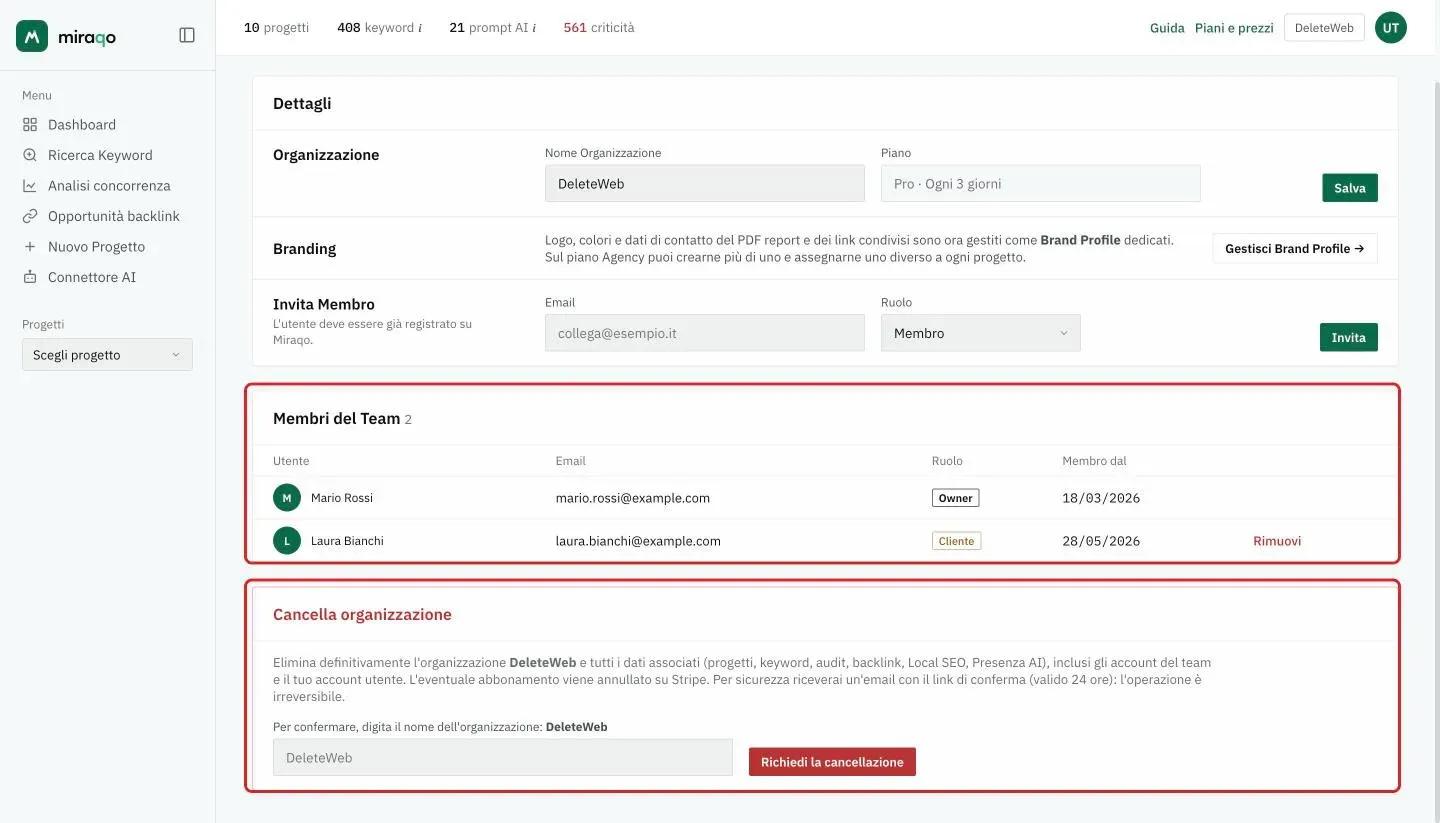The height and width of the screenshot is (823, 1440).
Task: Click the organization name confirmation field
Action: 503,758
